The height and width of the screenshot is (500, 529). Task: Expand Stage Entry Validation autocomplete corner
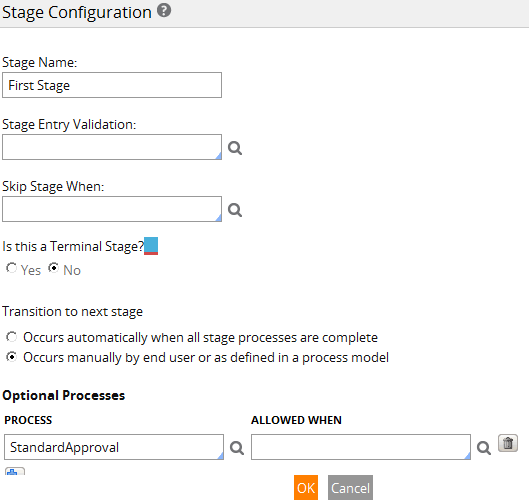219,156
